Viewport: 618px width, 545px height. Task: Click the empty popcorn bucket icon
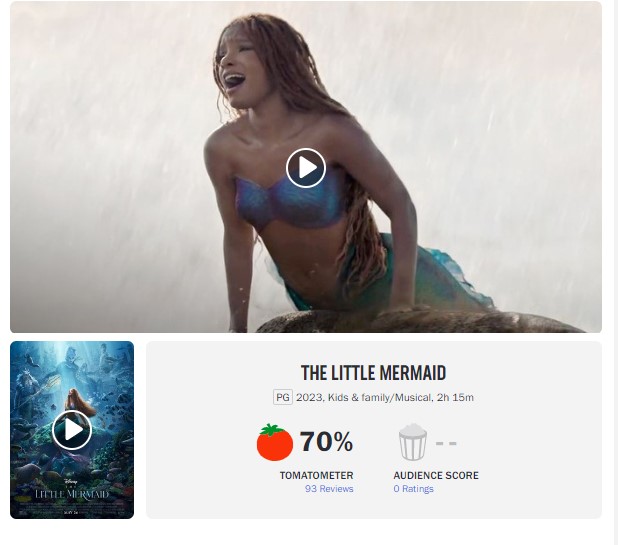412,442
